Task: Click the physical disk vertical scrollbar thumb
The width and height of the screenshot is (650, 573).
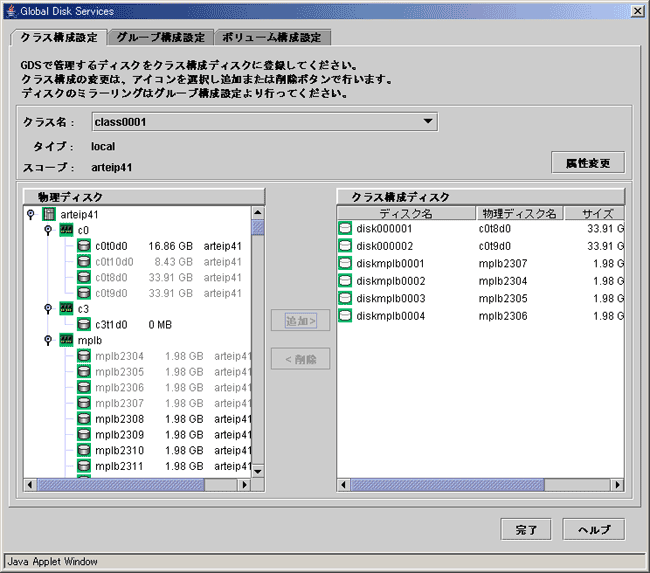Action: [x=258, y=228]
